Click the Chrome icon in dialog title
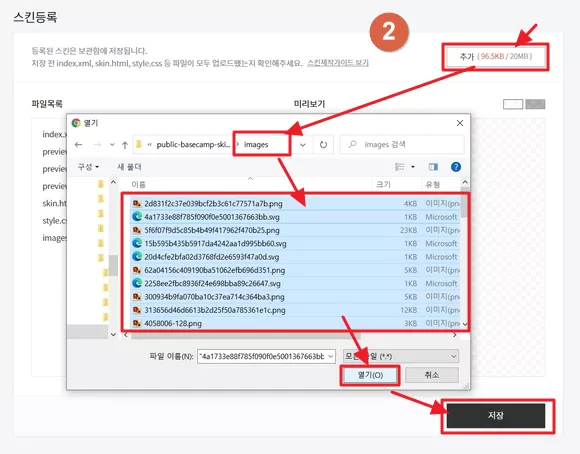Image resolution: width=580 pixels, height=454 pixels. pos(76,123)
